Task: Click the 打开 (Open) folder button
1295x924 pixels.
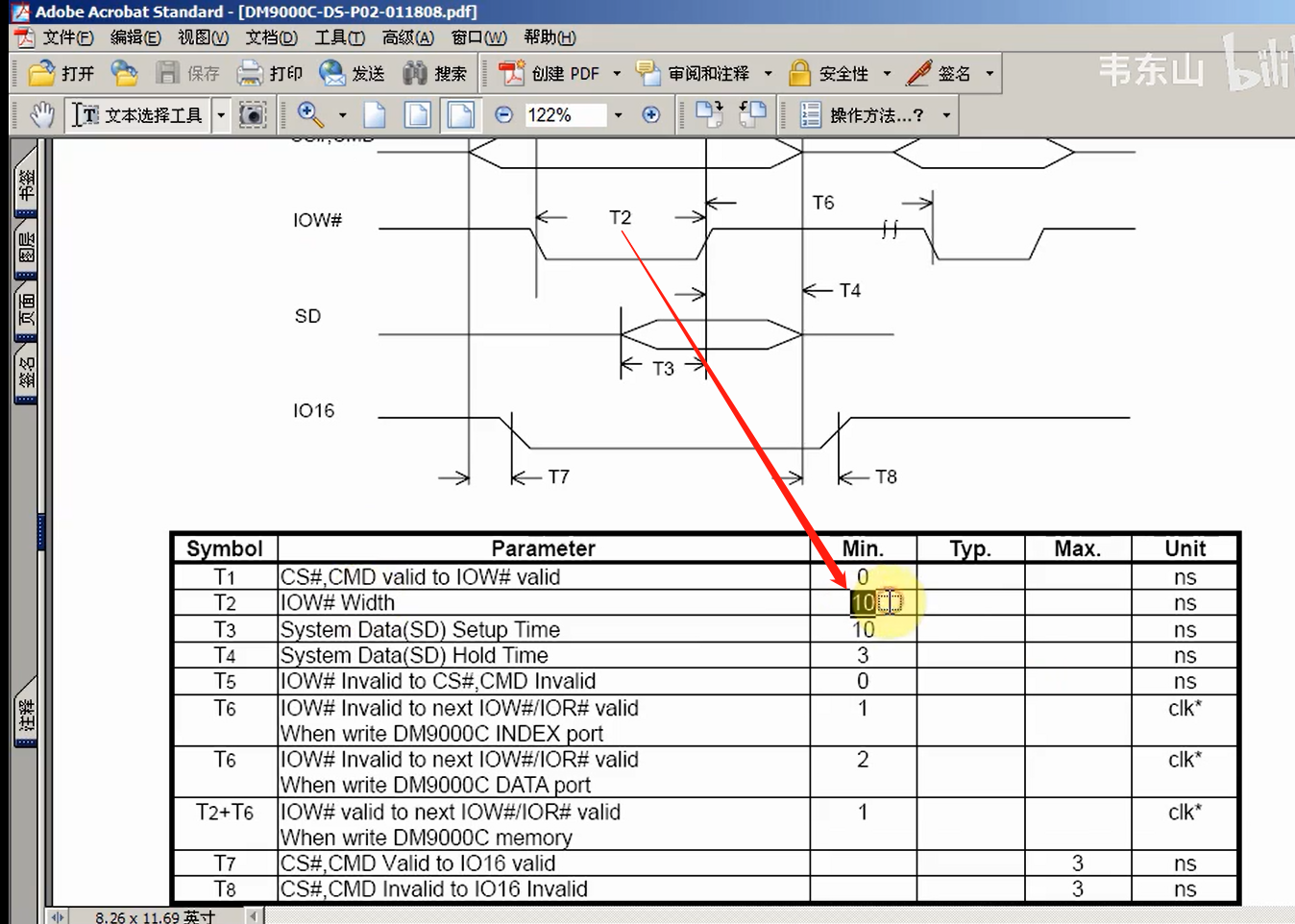Action: click(61, 74)
